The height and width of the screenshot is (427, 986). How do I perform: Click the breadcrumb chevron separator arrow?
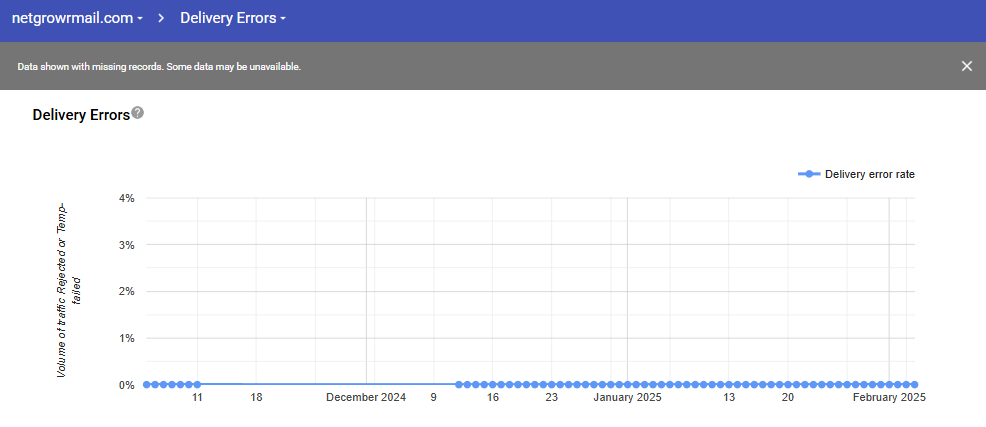[161, 18]
